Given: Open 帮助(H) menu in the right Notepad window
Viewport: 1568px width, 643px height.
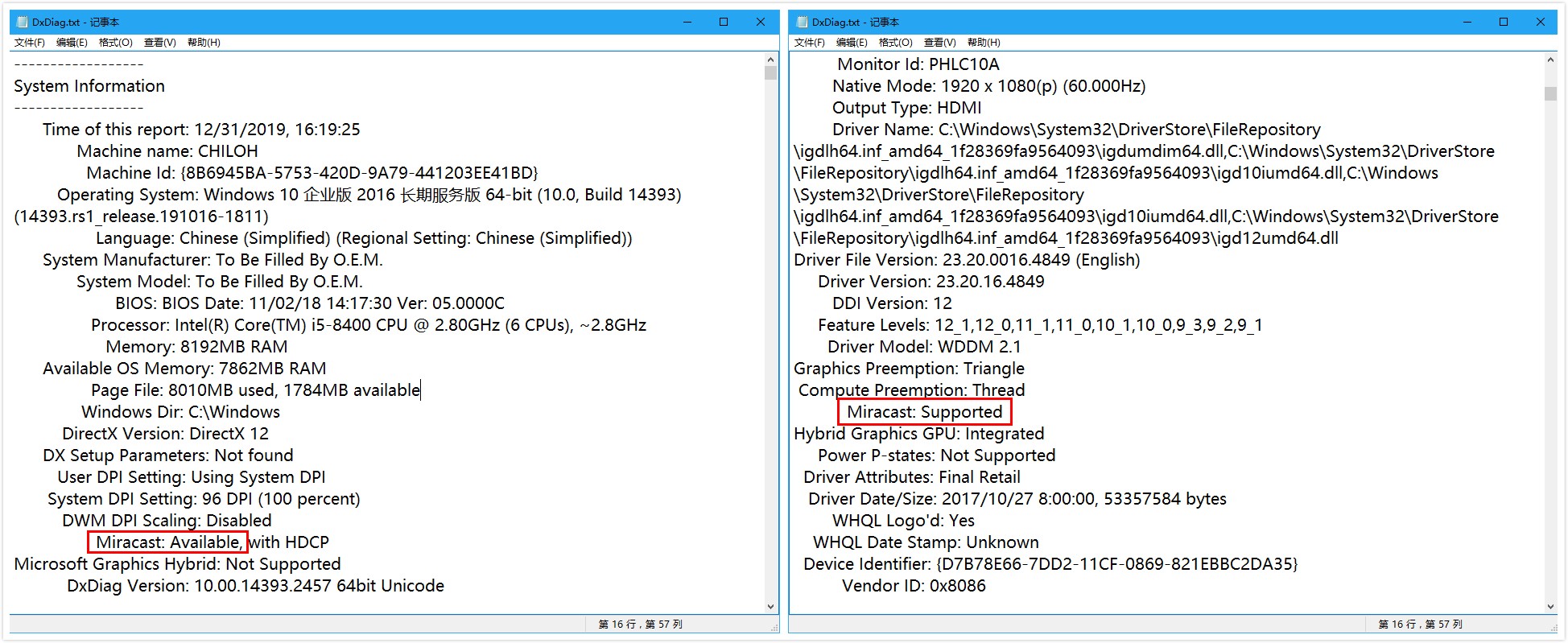Looking at the screenshot, I should tap(984, 43).
